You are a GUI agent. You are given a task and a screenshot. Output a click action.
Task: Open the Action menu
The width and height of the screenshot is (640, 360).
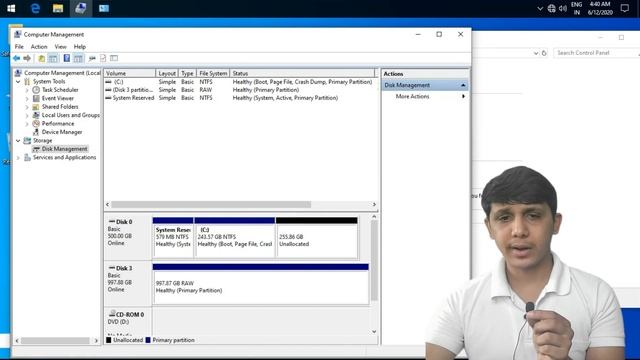[x=39, y=47]
